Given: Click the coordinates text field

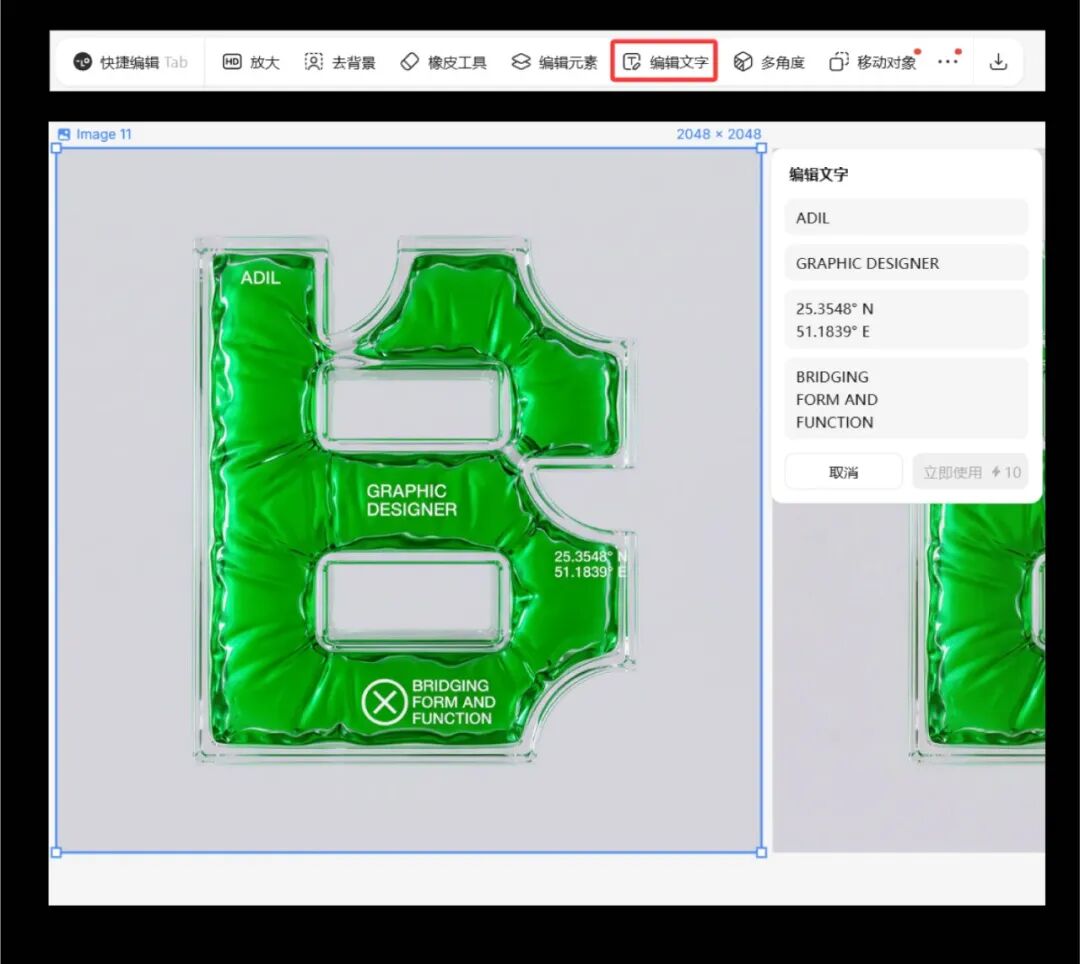Looking at the screenshot, I should click(906, 320).
